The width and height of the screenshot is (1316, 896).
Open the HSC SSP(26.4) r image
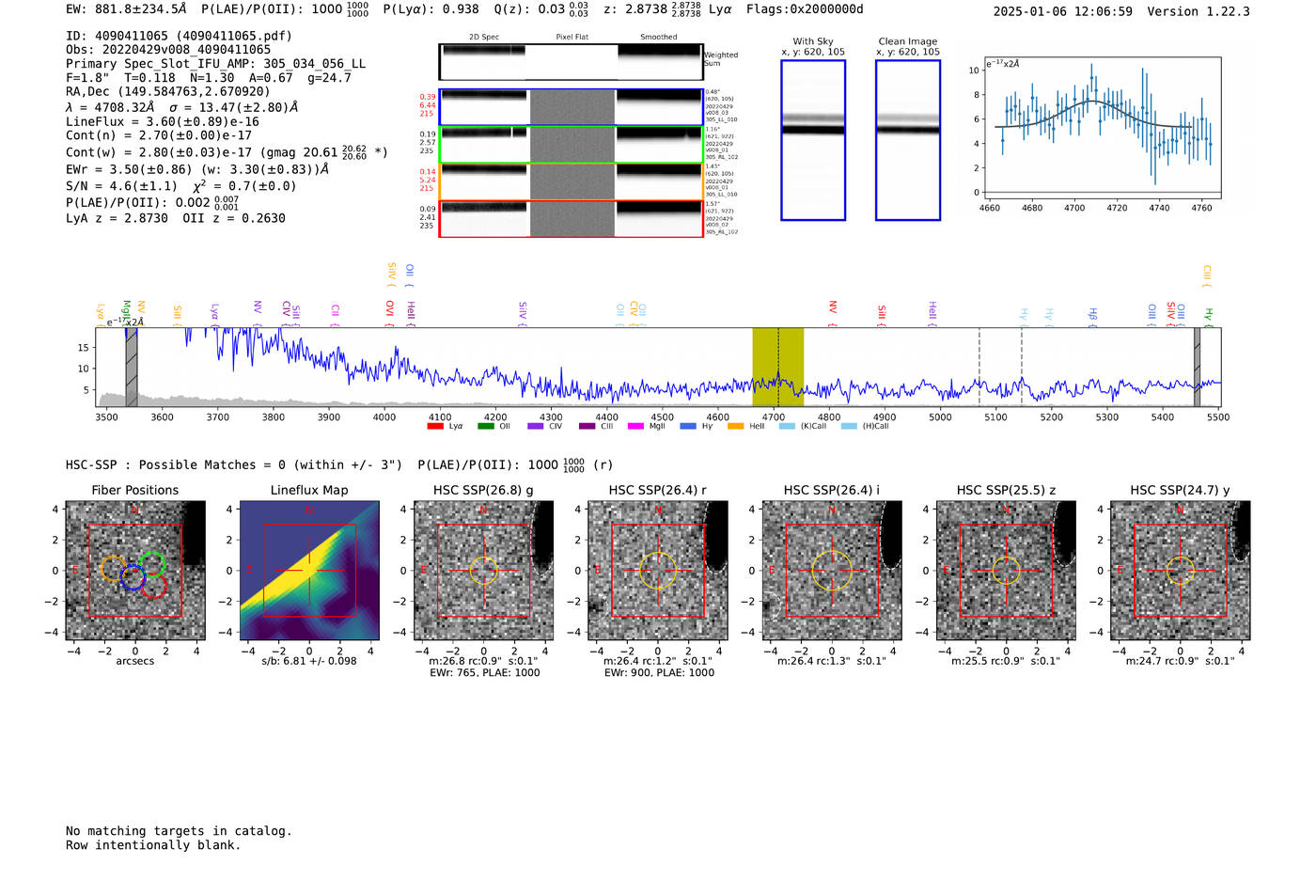pyautogui.click(x=658, y=571)
